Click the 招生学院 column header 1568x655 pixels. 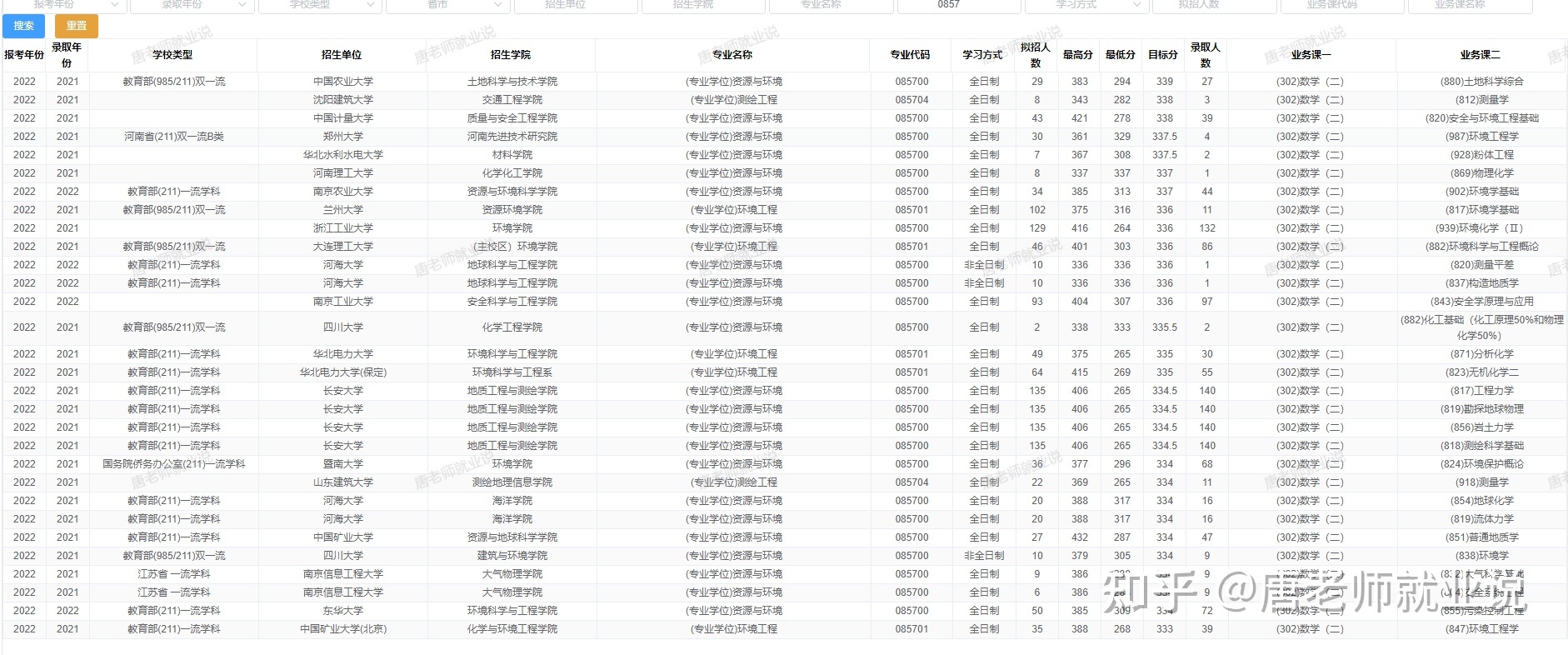click(x=512, y=55)
